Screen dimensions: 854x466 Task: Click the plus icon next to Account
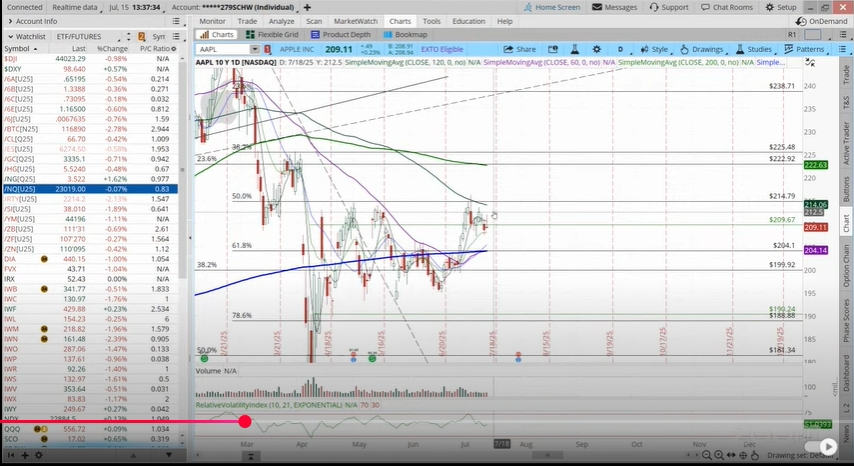pyautogui.click(x=307, y=7)
